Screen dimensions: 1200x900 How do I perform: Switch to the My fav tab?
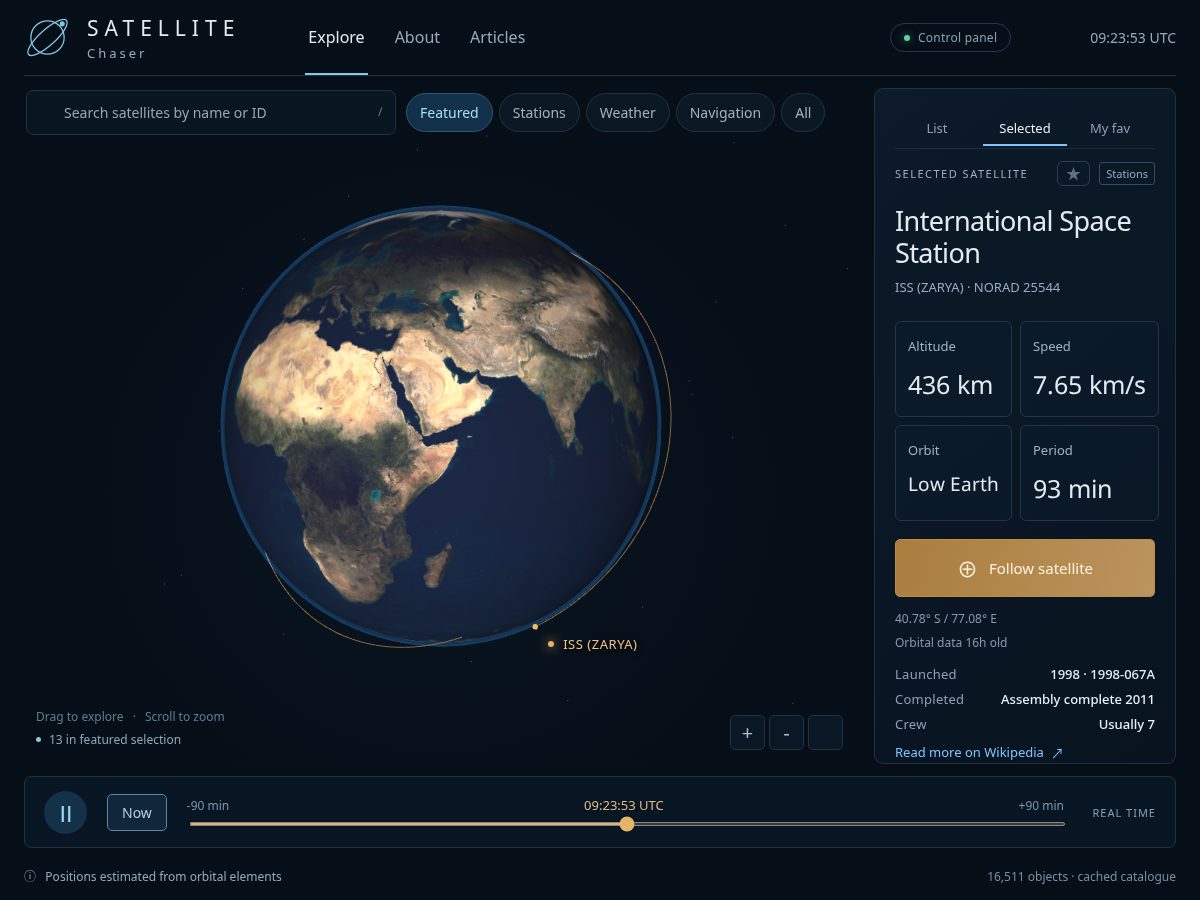pos(1110,128)
